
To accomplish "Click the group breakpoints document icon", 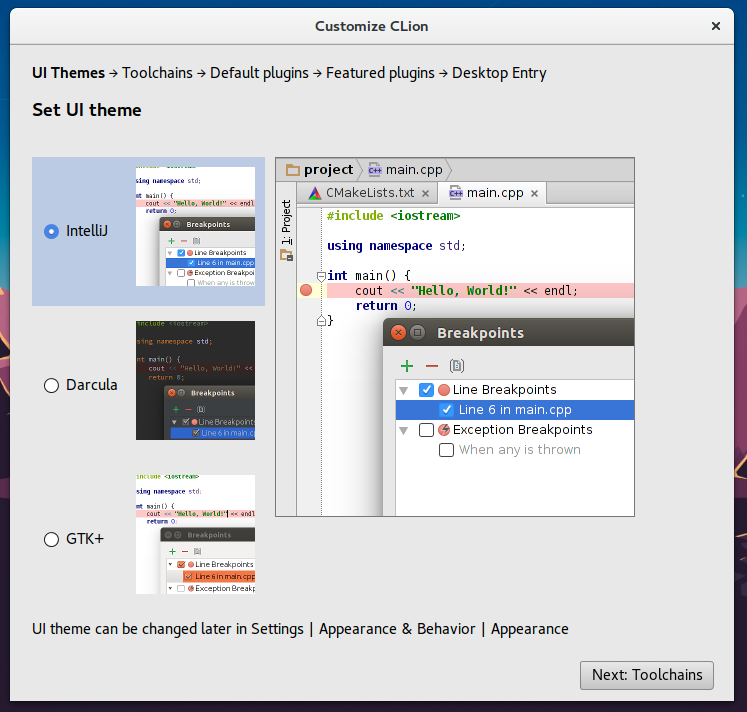I will click(456, 366).
